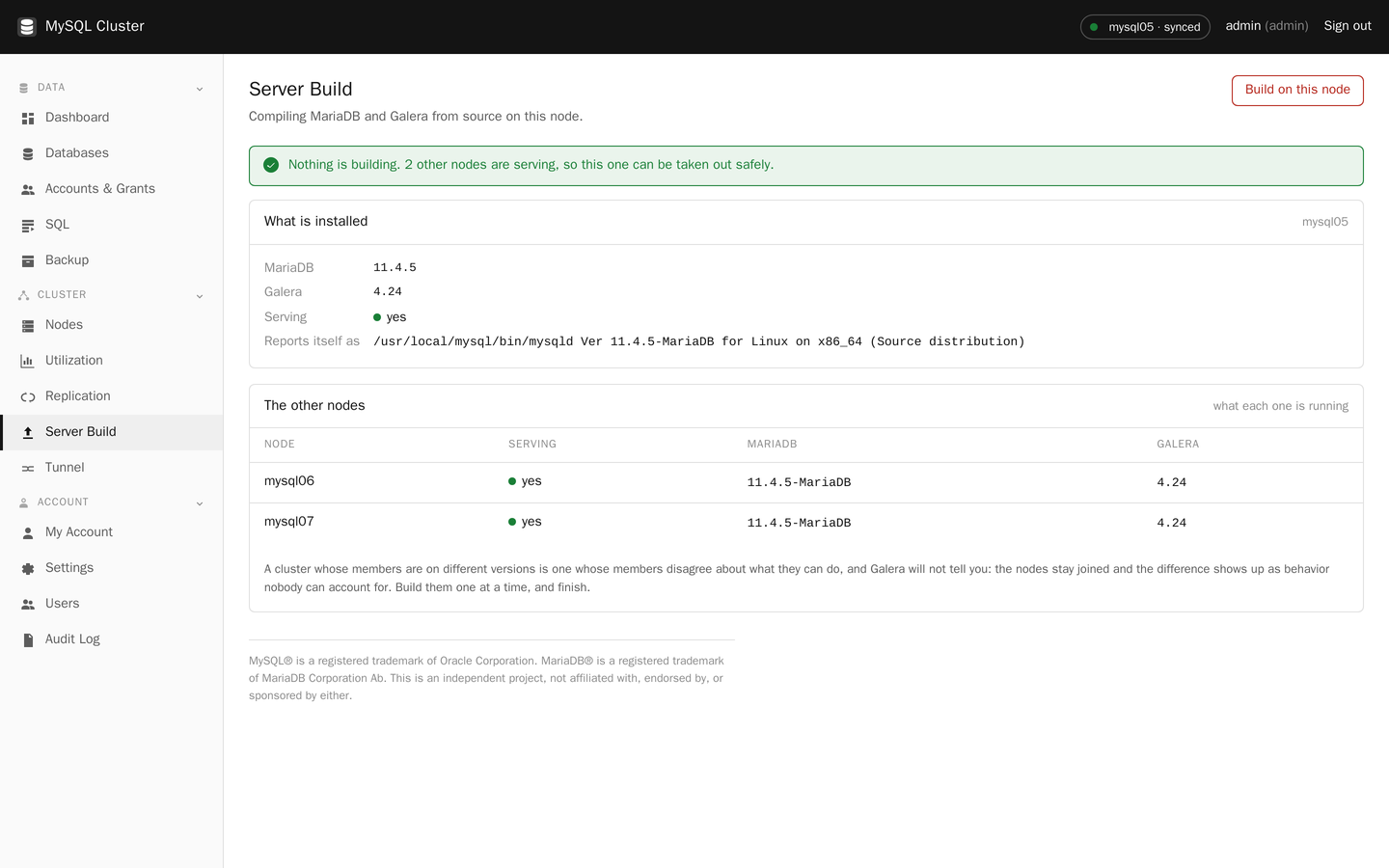Click the Audit Log document icon
Viewport: 1389px width, 868px height.
coord(28,639)
